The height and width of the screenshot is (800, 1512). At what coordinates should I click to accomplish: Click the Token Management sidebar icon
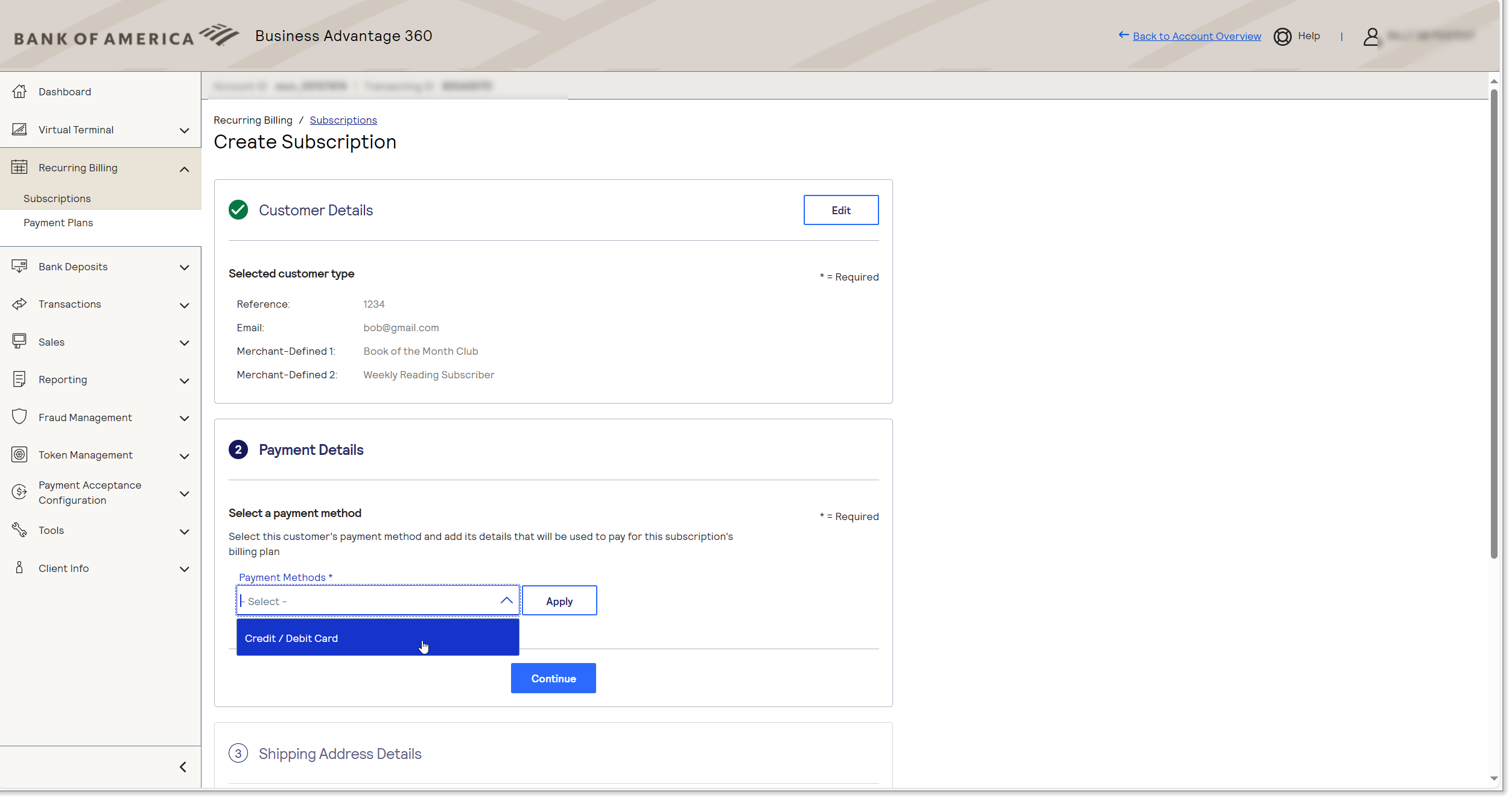coord(18,454)
